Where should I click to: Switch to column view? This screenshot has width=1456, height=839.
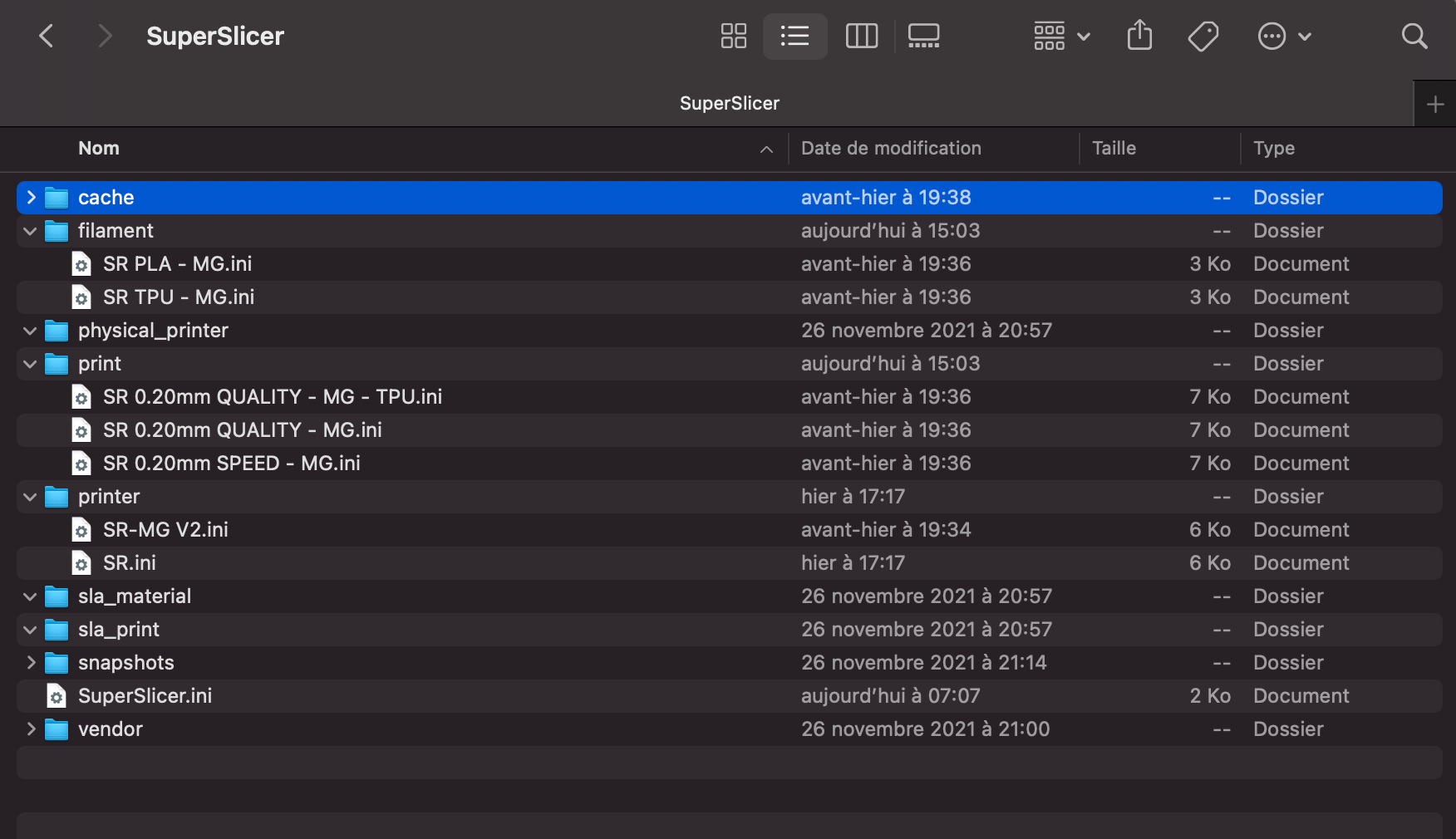tap(862, 36)
